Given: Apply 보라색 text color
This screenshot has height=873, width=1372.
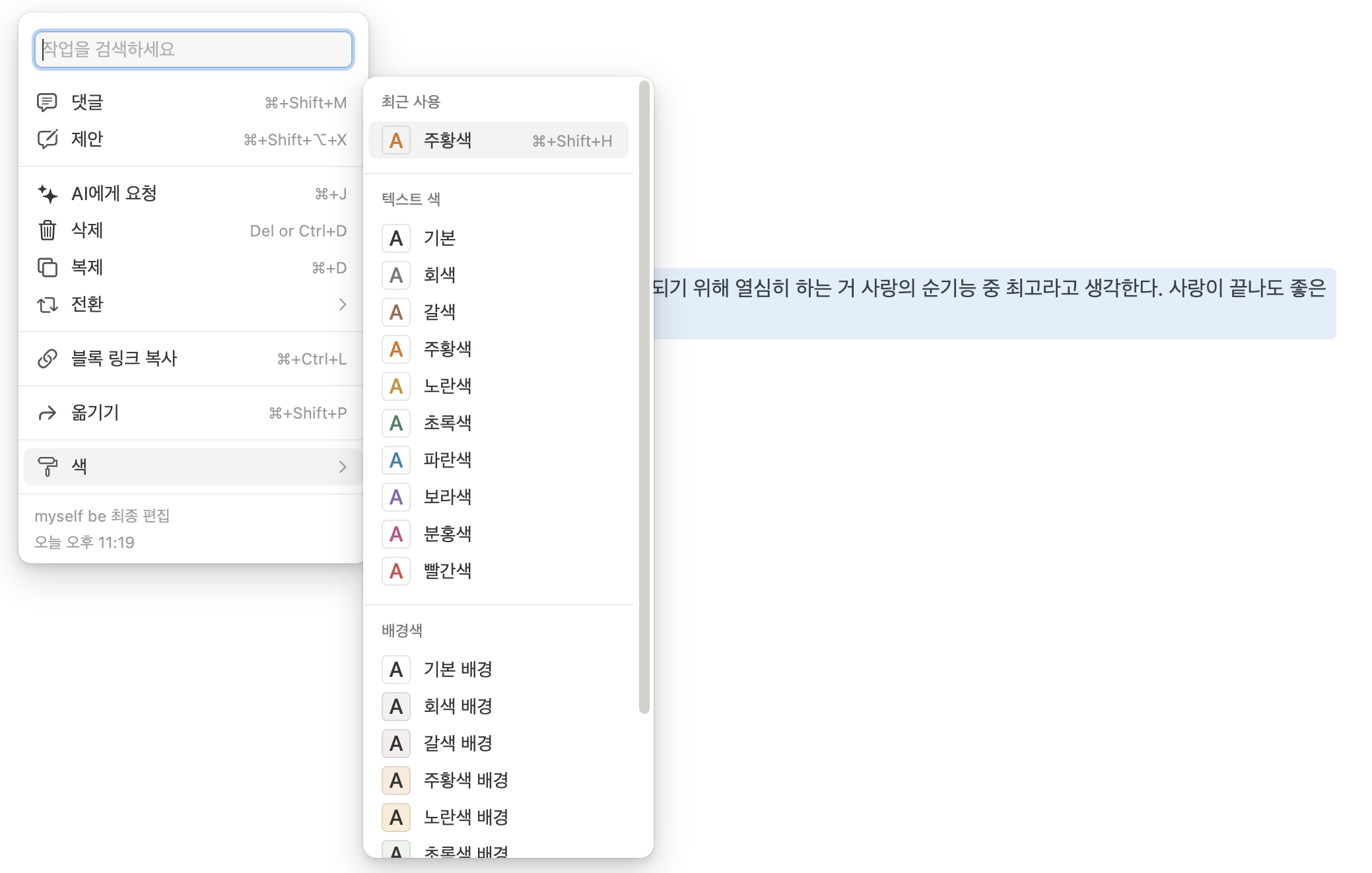Looking at the screenshot, I should click(x=447, y=497).
